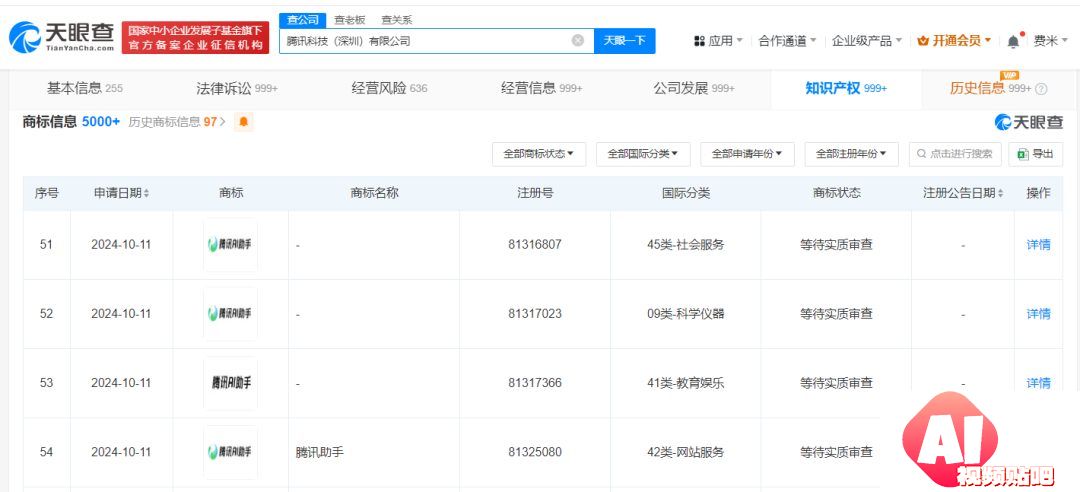
Task: Open the trademark thumbnail in row 53
Action: pos(230,383)
